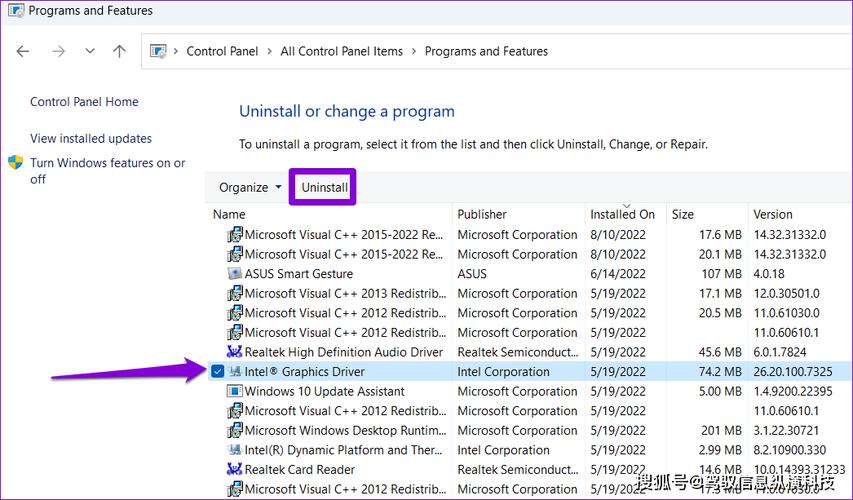Click the version 26.20.100.7325 cell
The image size is (853, 500).
point(793,372)
